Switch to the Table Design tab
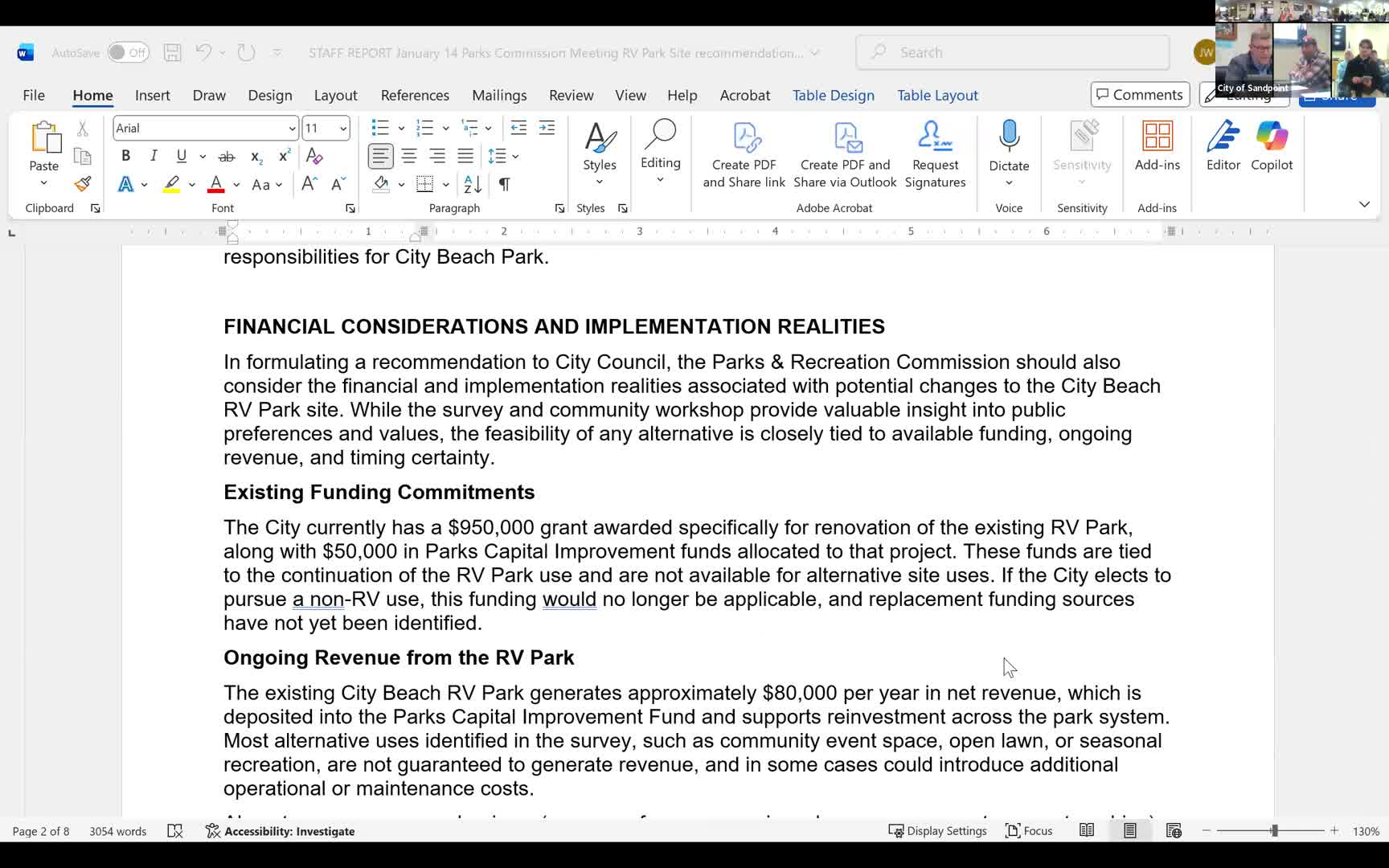 pyautogui.click(x=833, y=95)
